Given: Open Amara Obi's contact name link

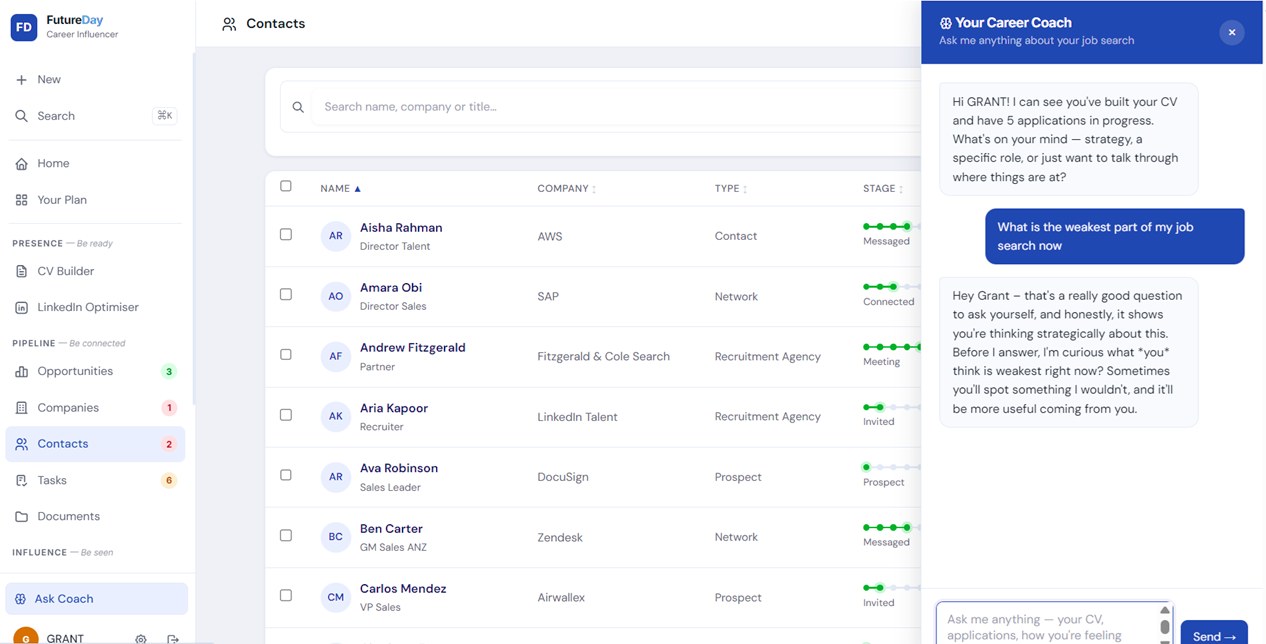Looking at the screenshot, I should [x=391, y=288].
